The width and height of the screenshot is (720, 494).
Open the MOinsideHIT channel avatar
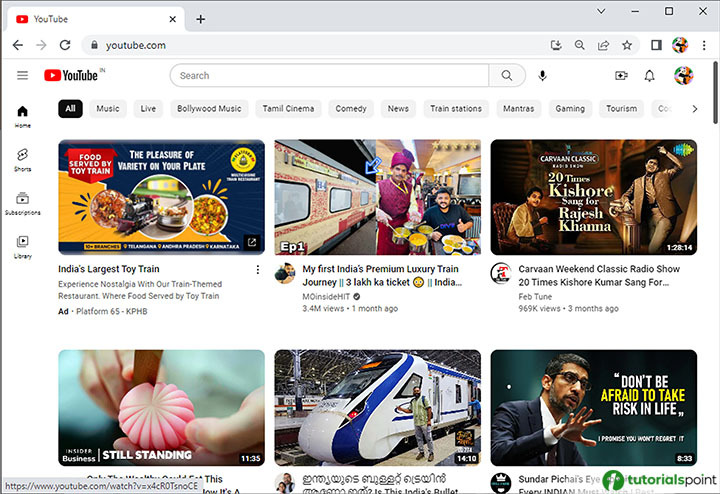[x=285, y=274]
